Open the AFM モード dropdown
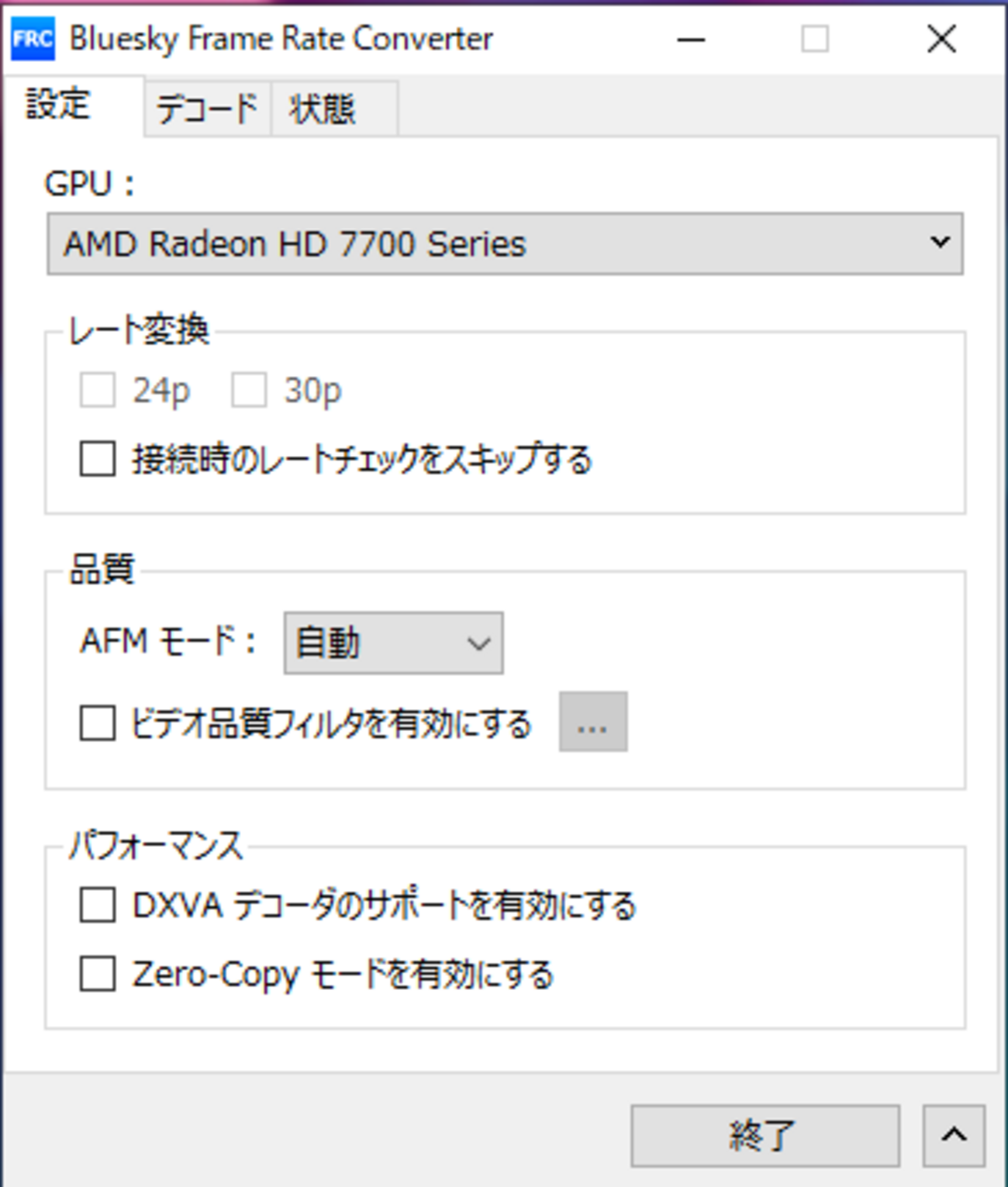The height and width of the screenshot is (1187, 1008). click(393, 643)
